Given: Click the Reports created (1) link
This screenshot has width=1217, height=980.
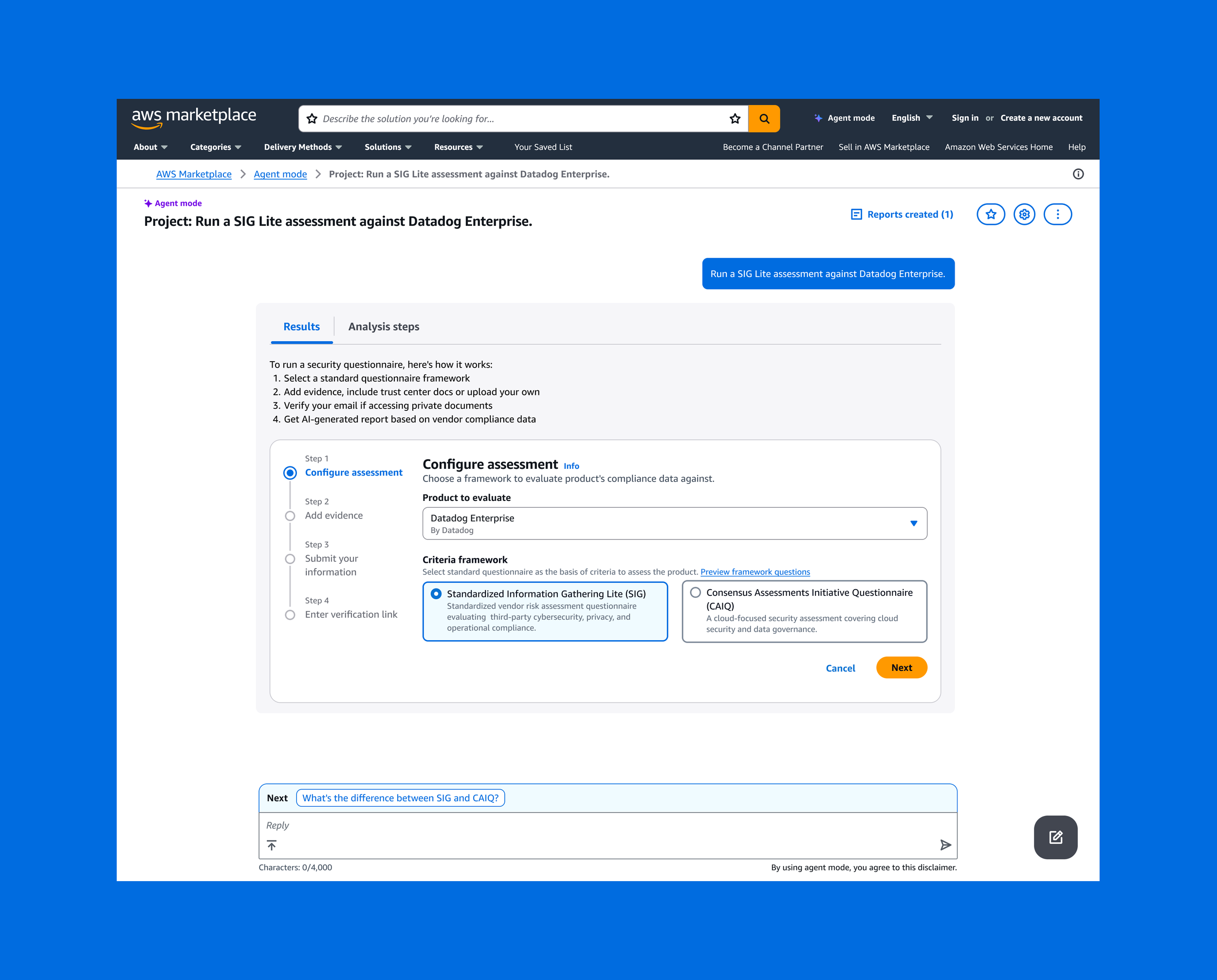Looking at the screenshot, I should [902, 215].
